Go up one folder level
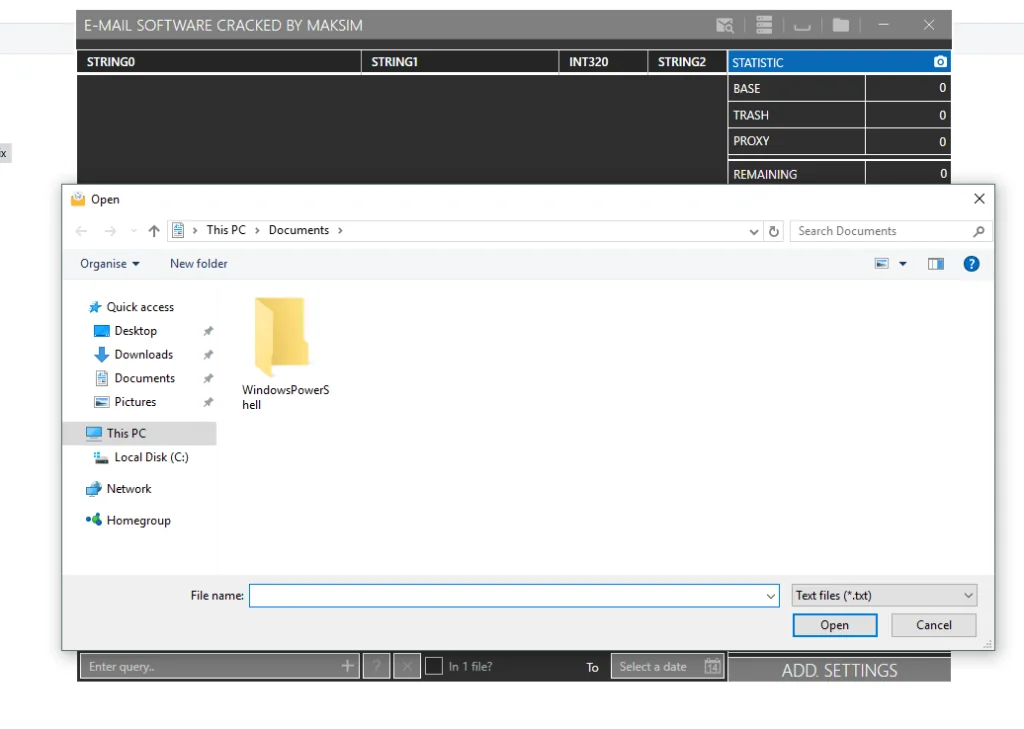Viewport: 1024px width, 729px height. point(154,231)
